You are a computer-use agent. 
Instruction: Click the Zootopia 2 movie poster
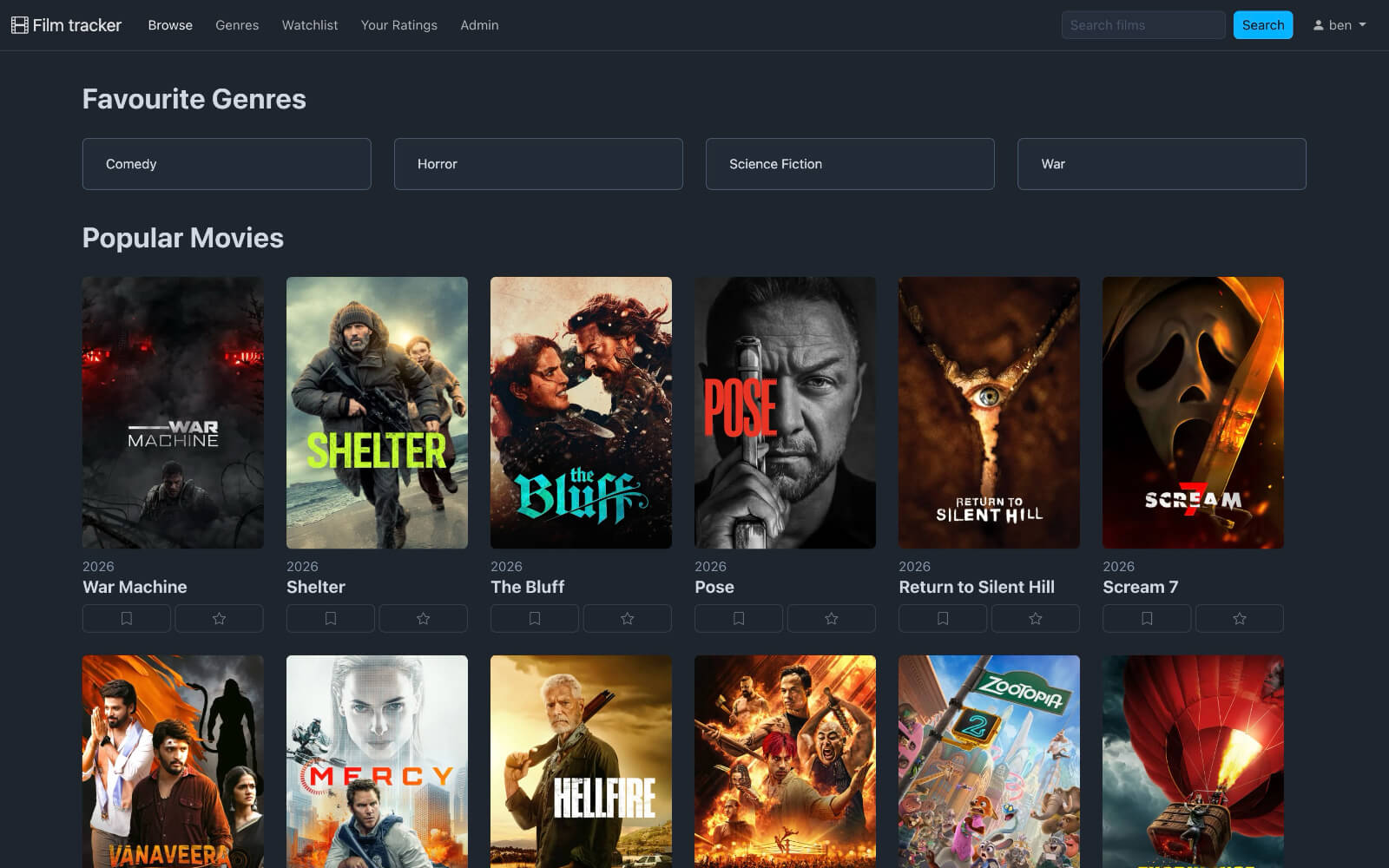[989, 764]
